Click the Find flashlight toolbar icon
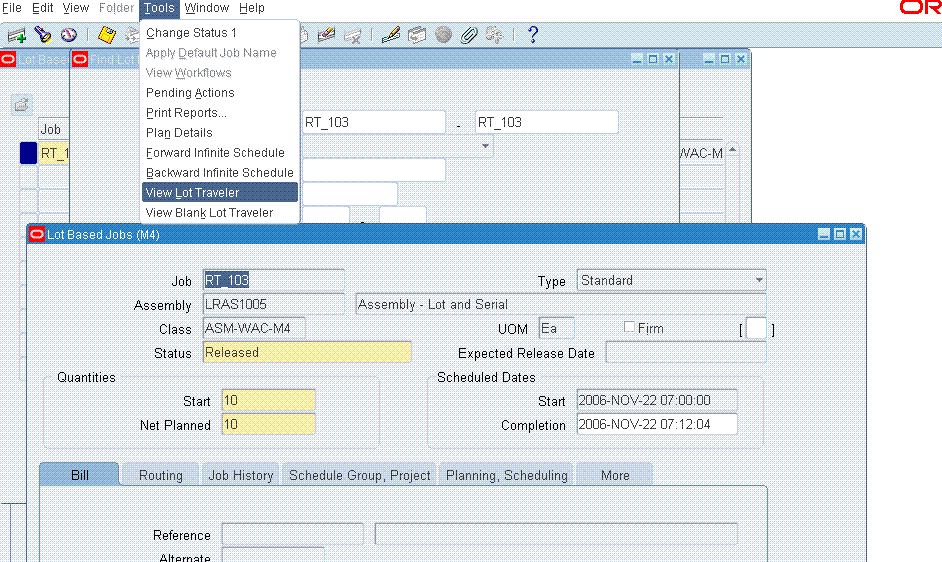This screenshot has width=942, height=562. point(43,35)
